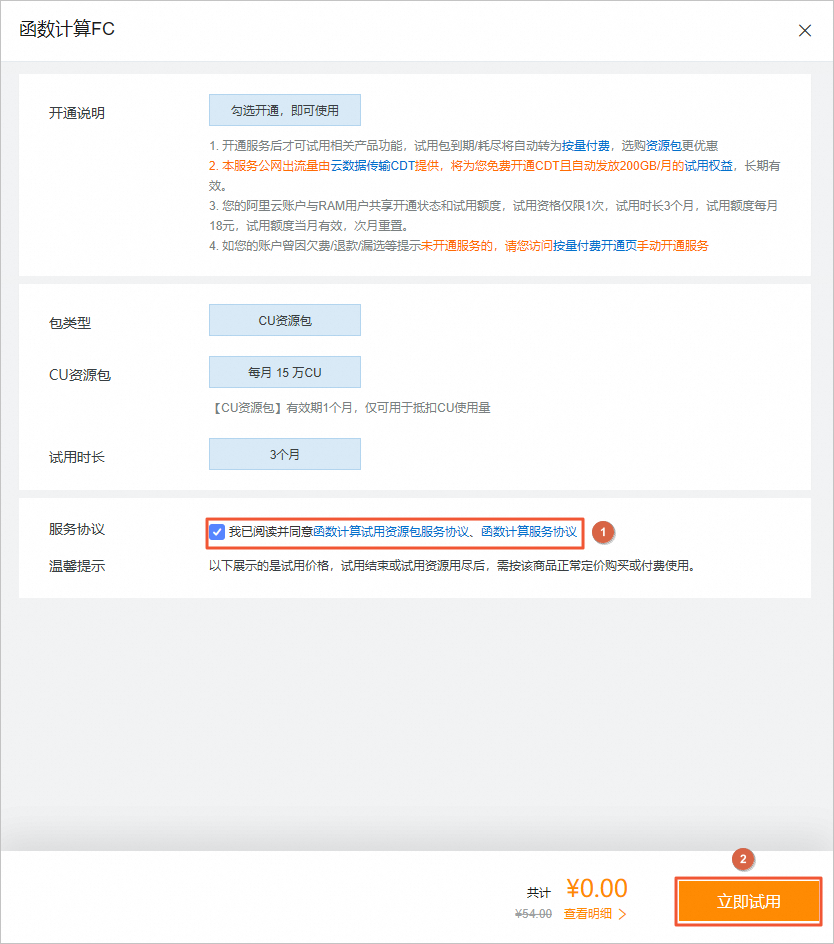Click the CU资源包 row label on the left

(79, 375)
